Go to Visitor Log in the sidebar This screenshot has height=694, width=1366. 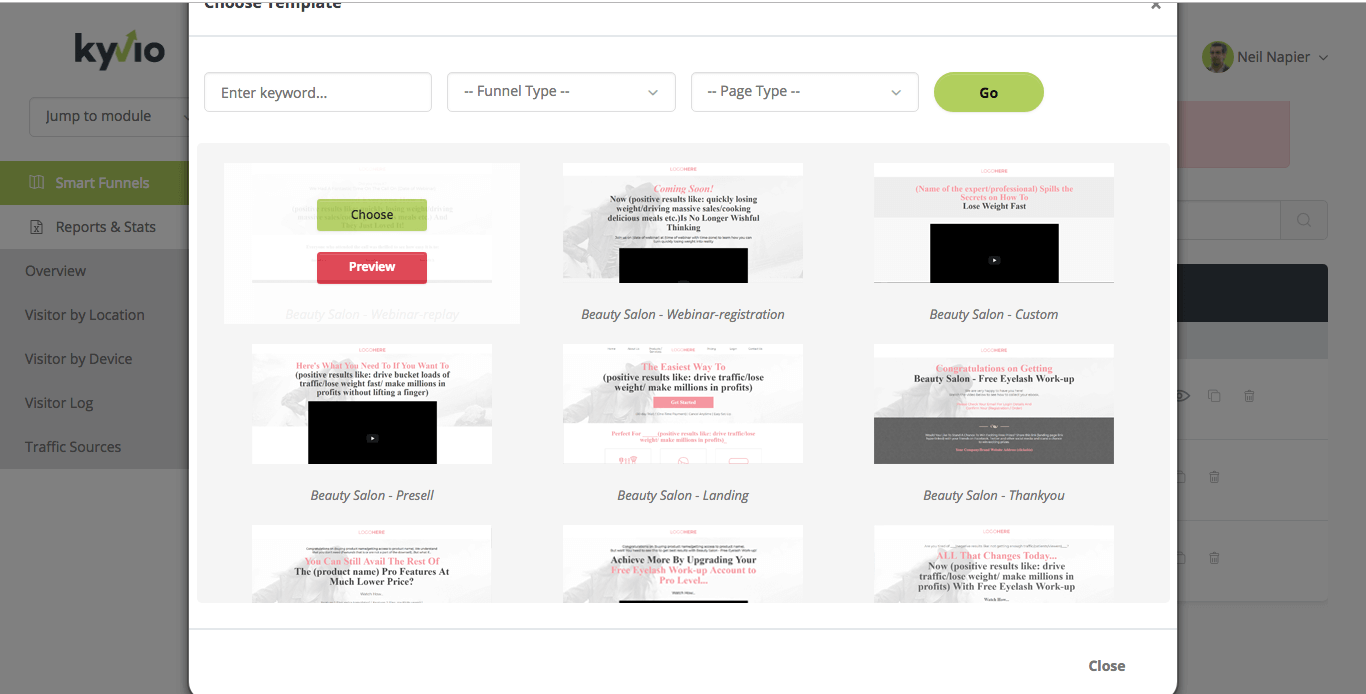[x=59, y=403]
